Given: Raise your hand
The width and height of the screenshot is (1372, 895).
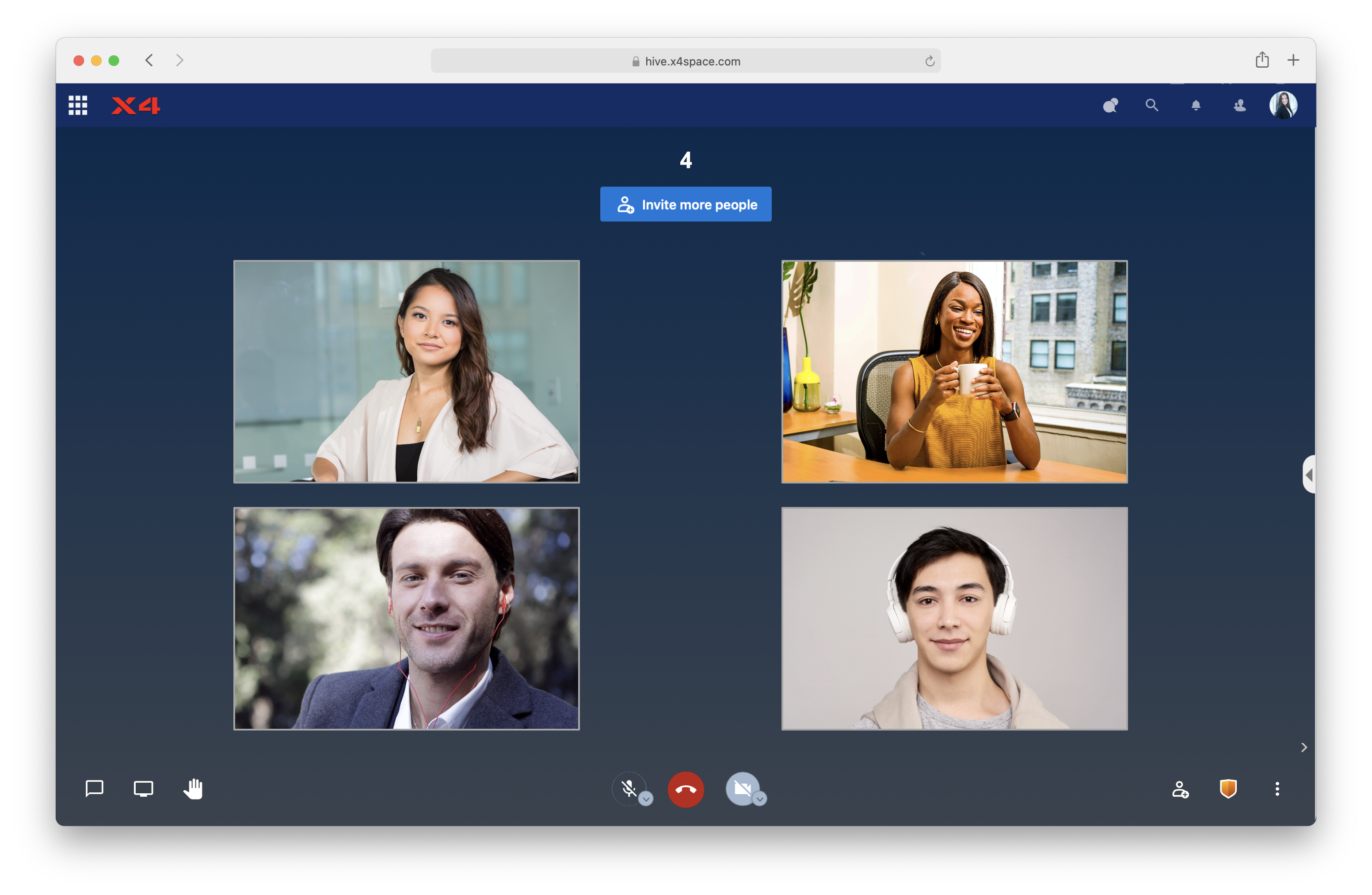Looking at the screenshot, I should pos(193,788).
